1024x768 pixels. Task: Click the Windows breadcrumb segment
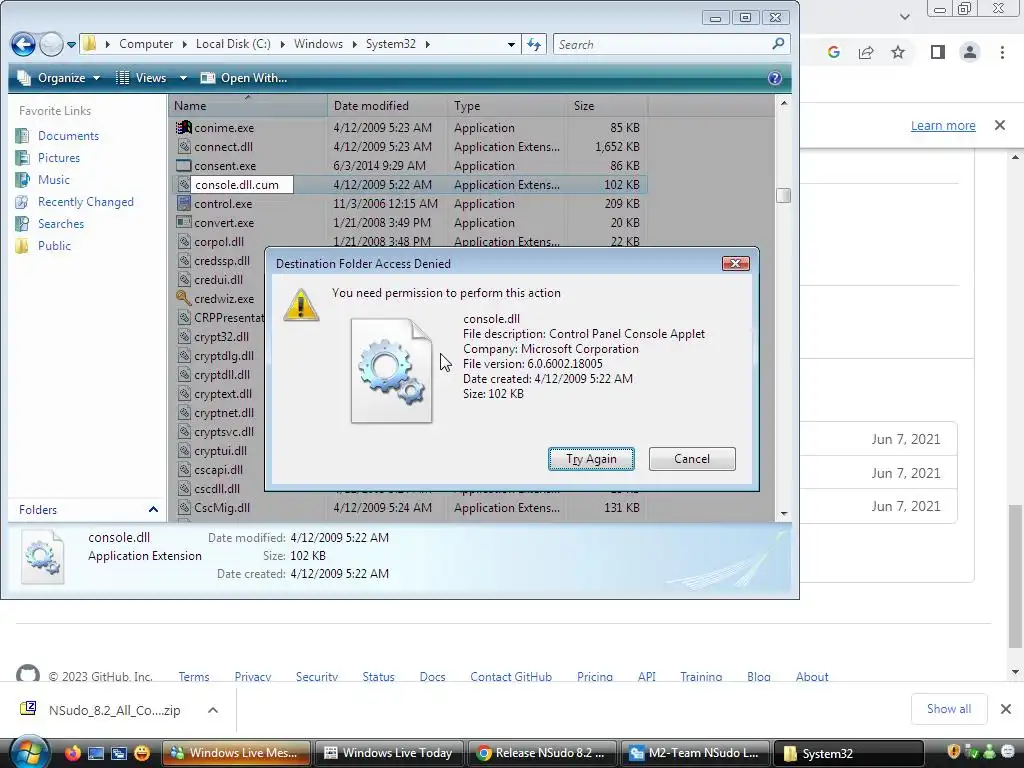[318, 44]
